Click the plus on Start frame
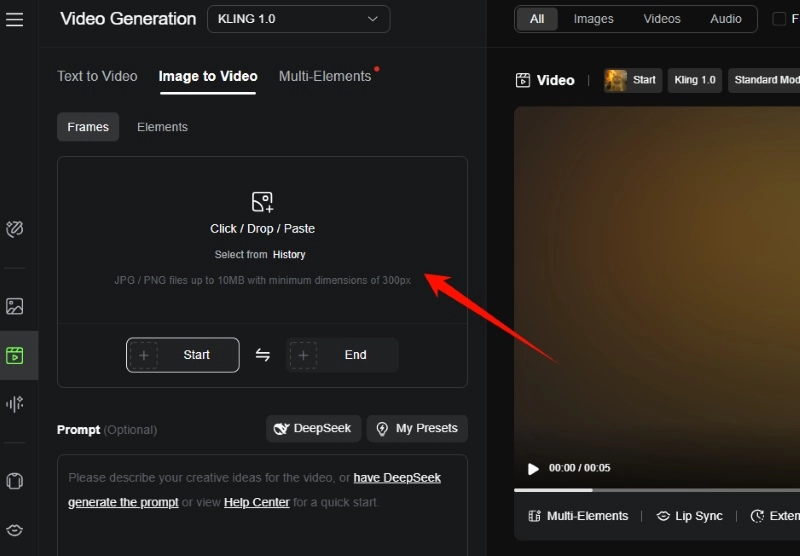Image resolution: width=800 pixels, height=556 pixels. pyautogui.click(x=144, y=355)
